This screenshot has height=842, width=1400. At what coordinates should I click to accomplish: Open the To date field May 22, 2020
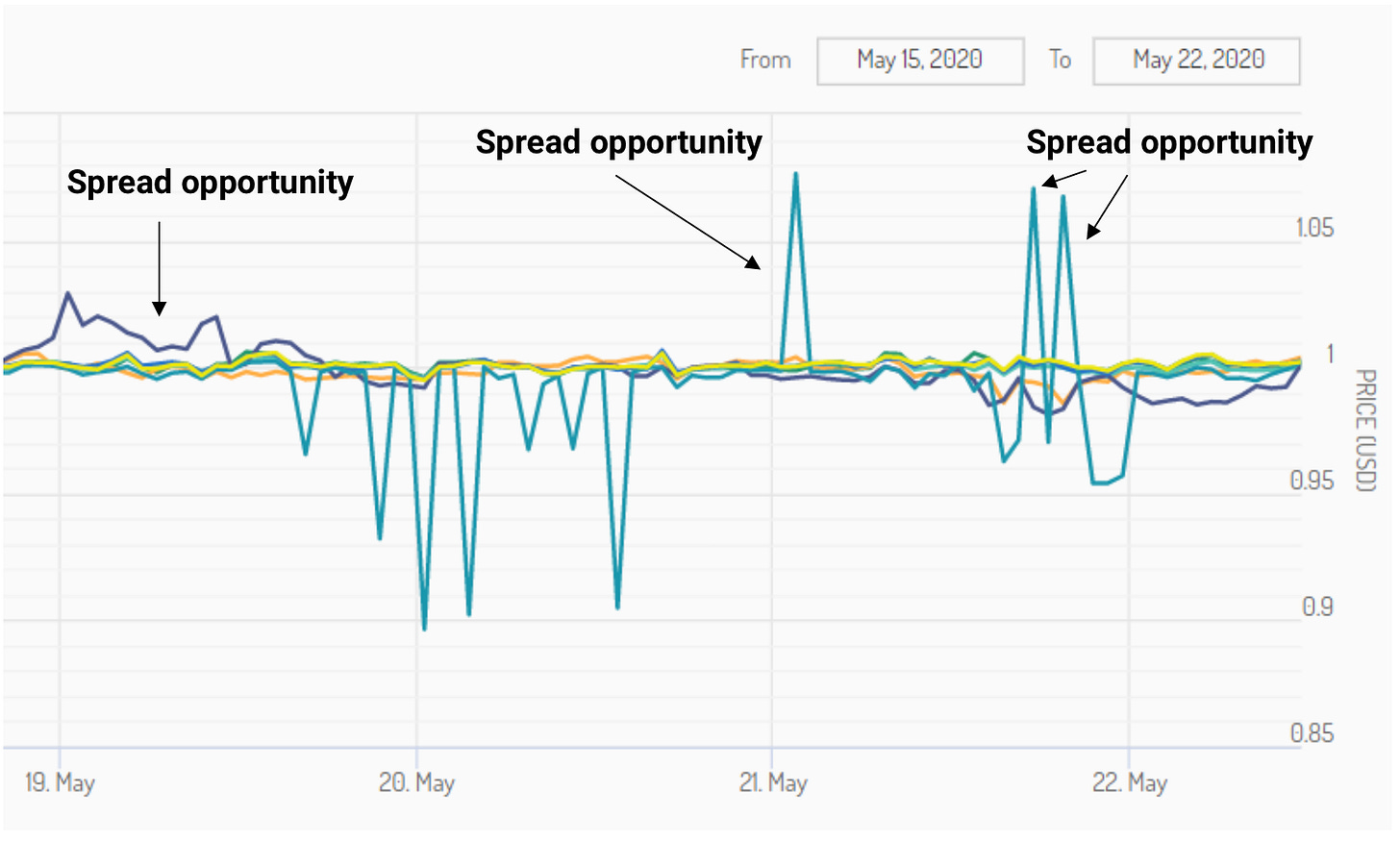point(1196,61)
